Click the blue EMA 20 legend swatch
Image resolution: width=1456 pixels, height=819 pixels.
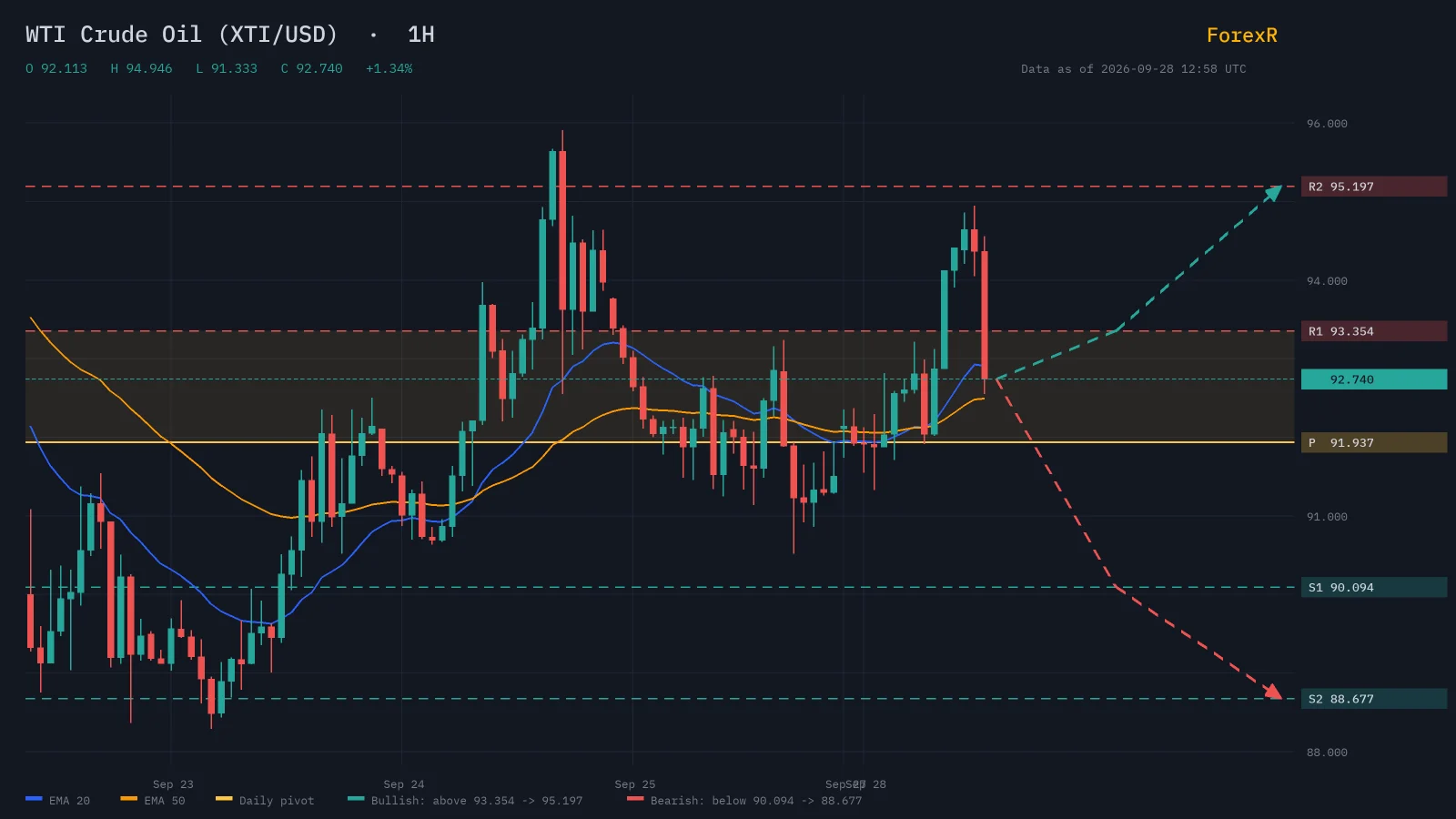click(x=34, y=799)
